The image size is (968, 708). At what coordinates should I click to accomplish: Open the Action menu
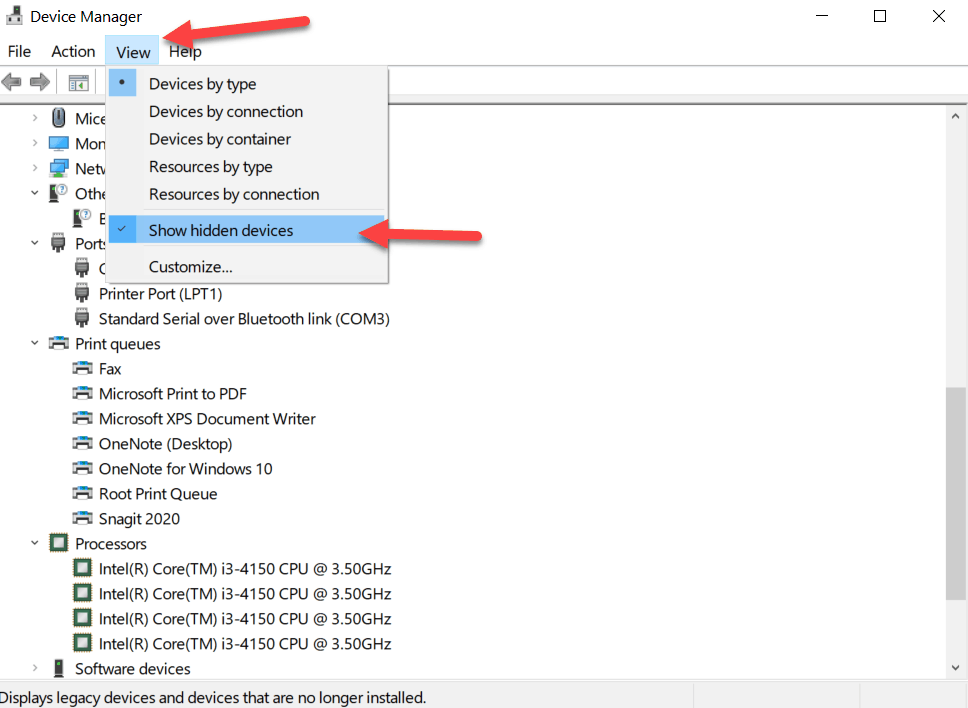pyautogui.click(x=73, y=52)
